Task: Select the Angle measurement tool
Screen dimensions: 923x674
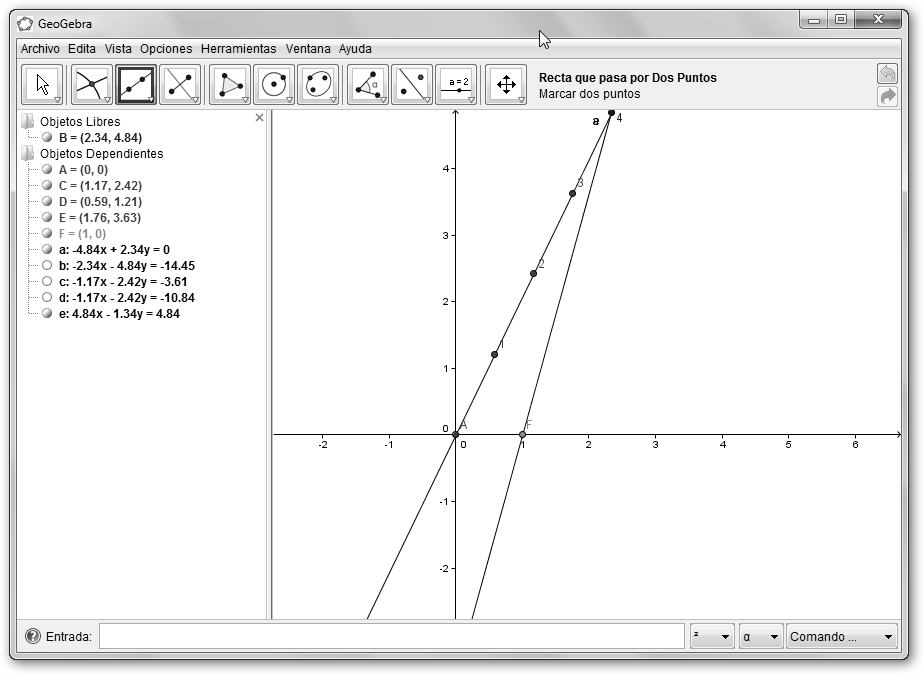Action: tap(367, 85)
